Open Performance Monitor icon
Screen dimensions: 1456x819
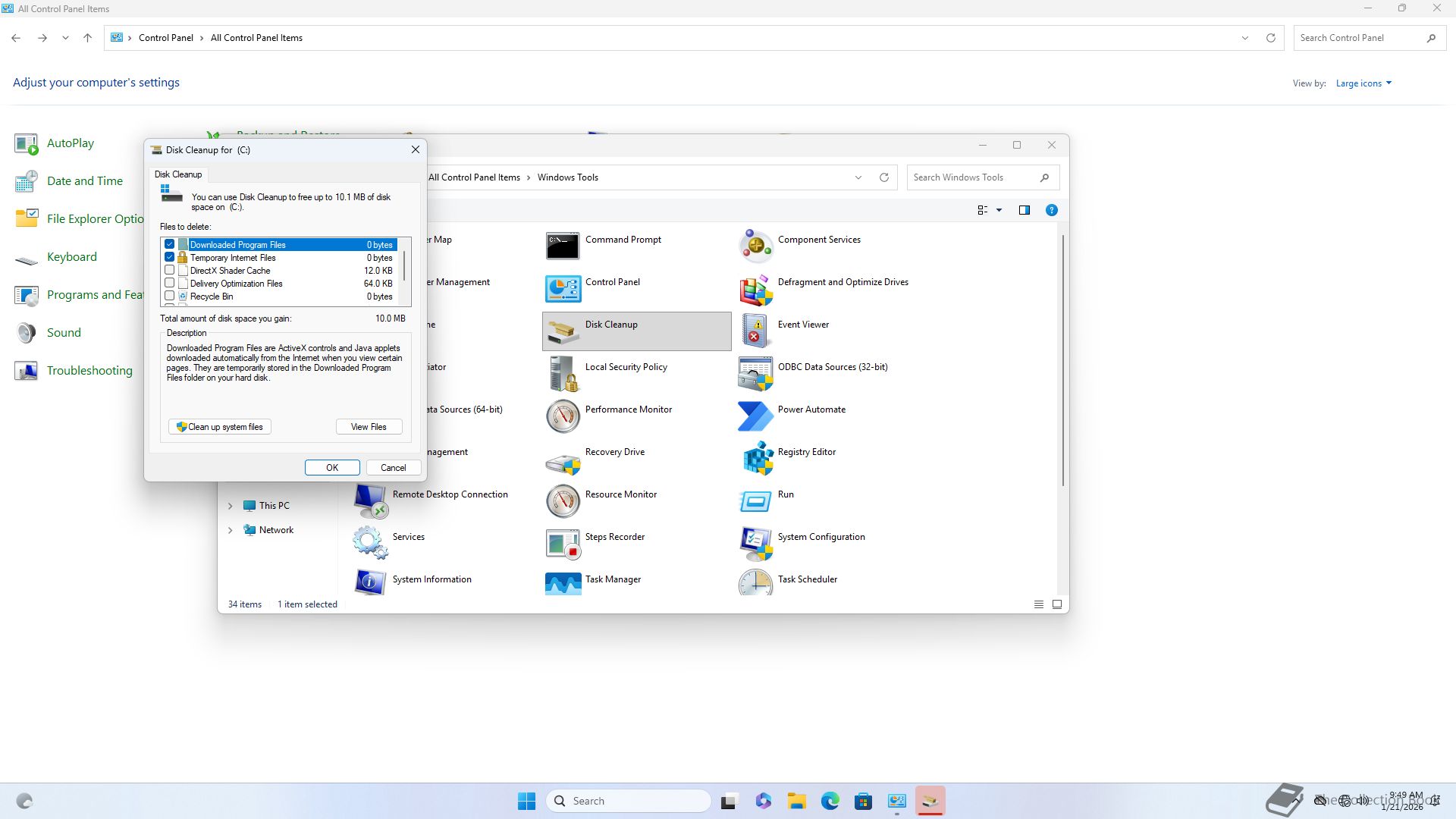[562, 416]
